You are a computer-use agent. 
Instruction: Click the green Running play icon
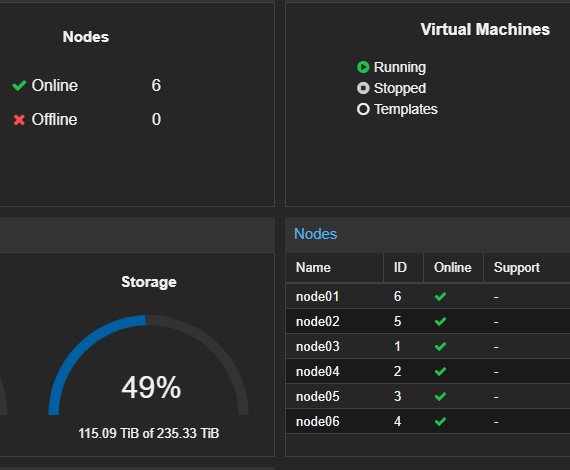point(363,67)
